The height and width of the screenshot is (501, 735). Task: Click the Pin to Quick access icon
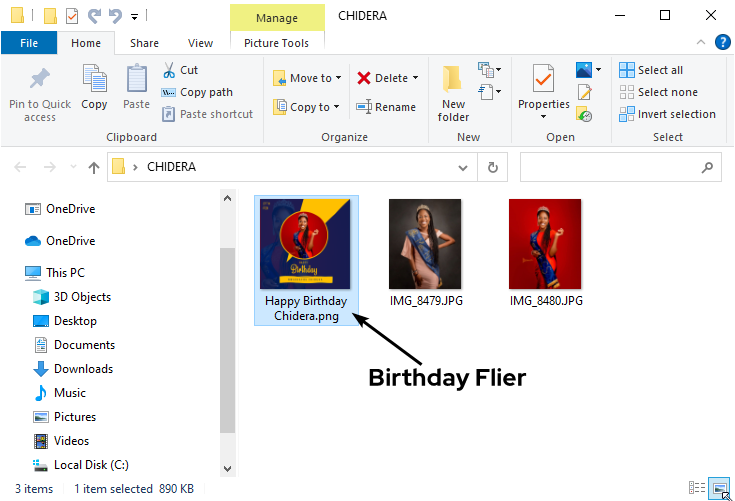[x=40, y=80]
